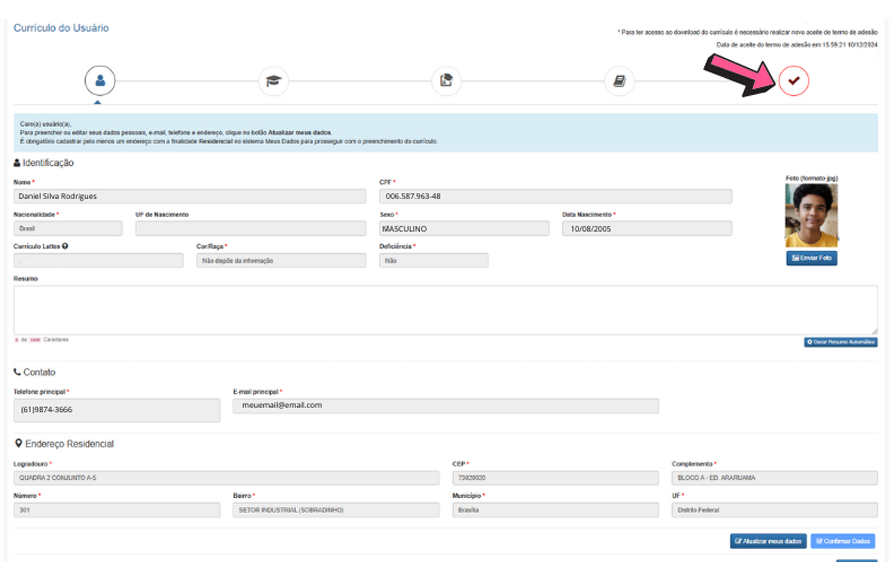Click the Endereço Residencial section heading
The height and width of the screenshot is (575, 892).
(64, 444)
